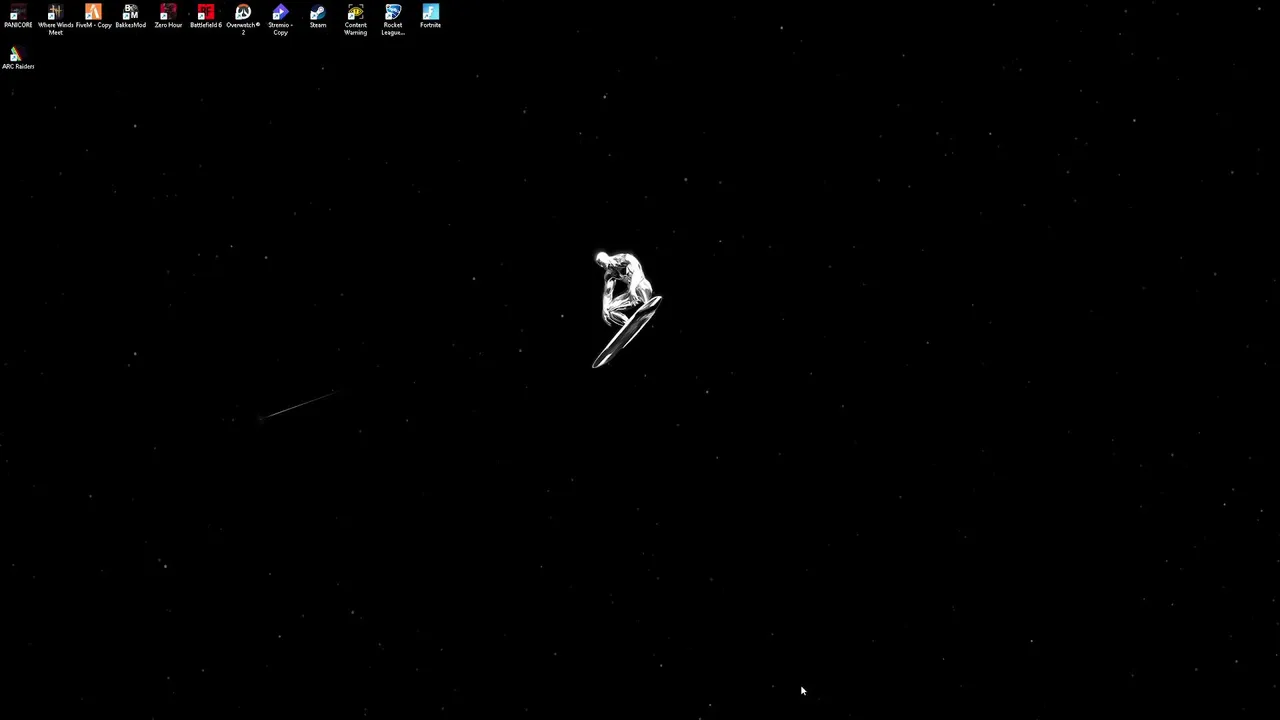
Task: Select the Content Warning game shortcut
Action: click(355, 20)
